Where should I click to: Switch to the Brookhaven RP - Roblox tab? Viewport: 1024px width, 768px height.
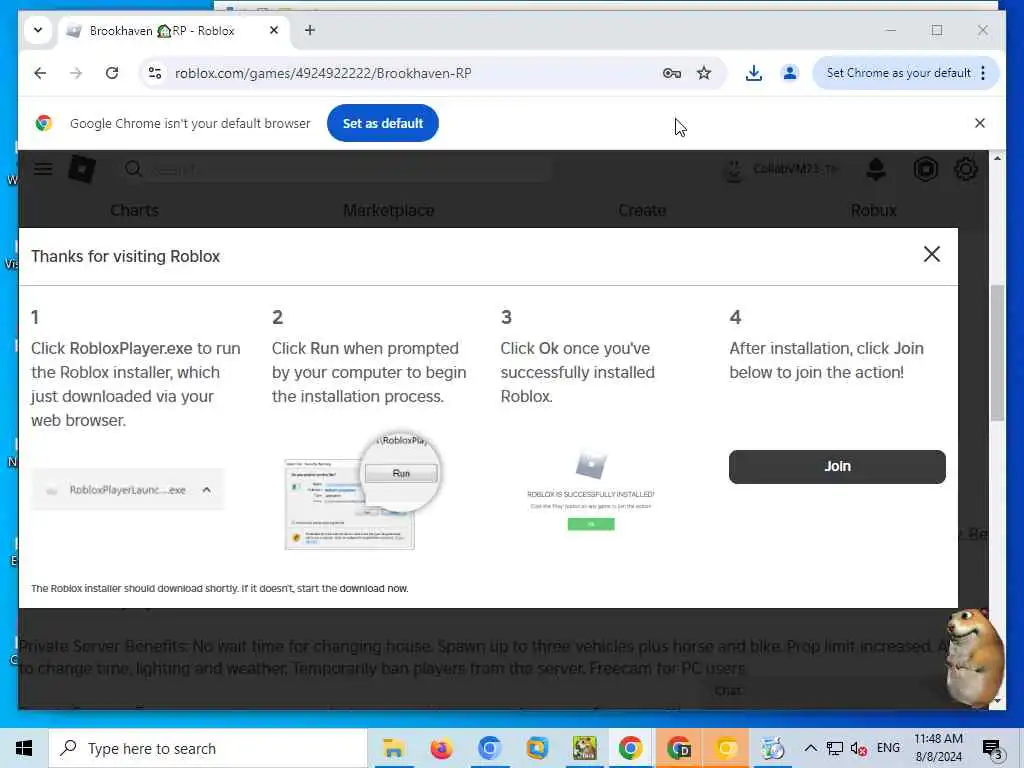point(162,31)
